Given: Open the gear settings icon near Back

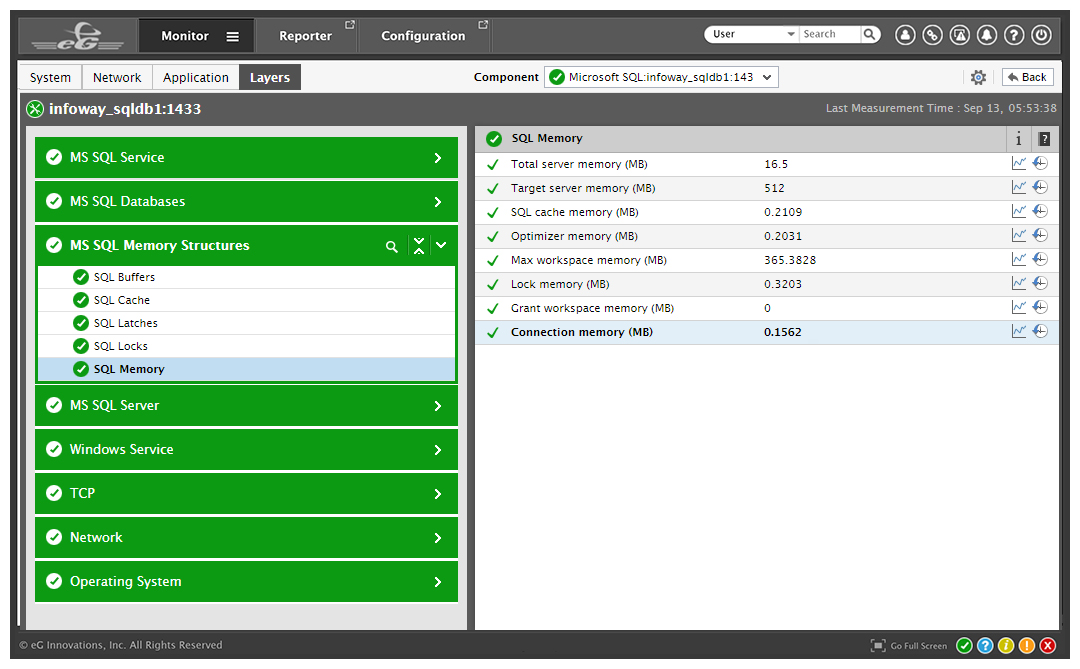Looking at the screenshot, I should (978, 77).
